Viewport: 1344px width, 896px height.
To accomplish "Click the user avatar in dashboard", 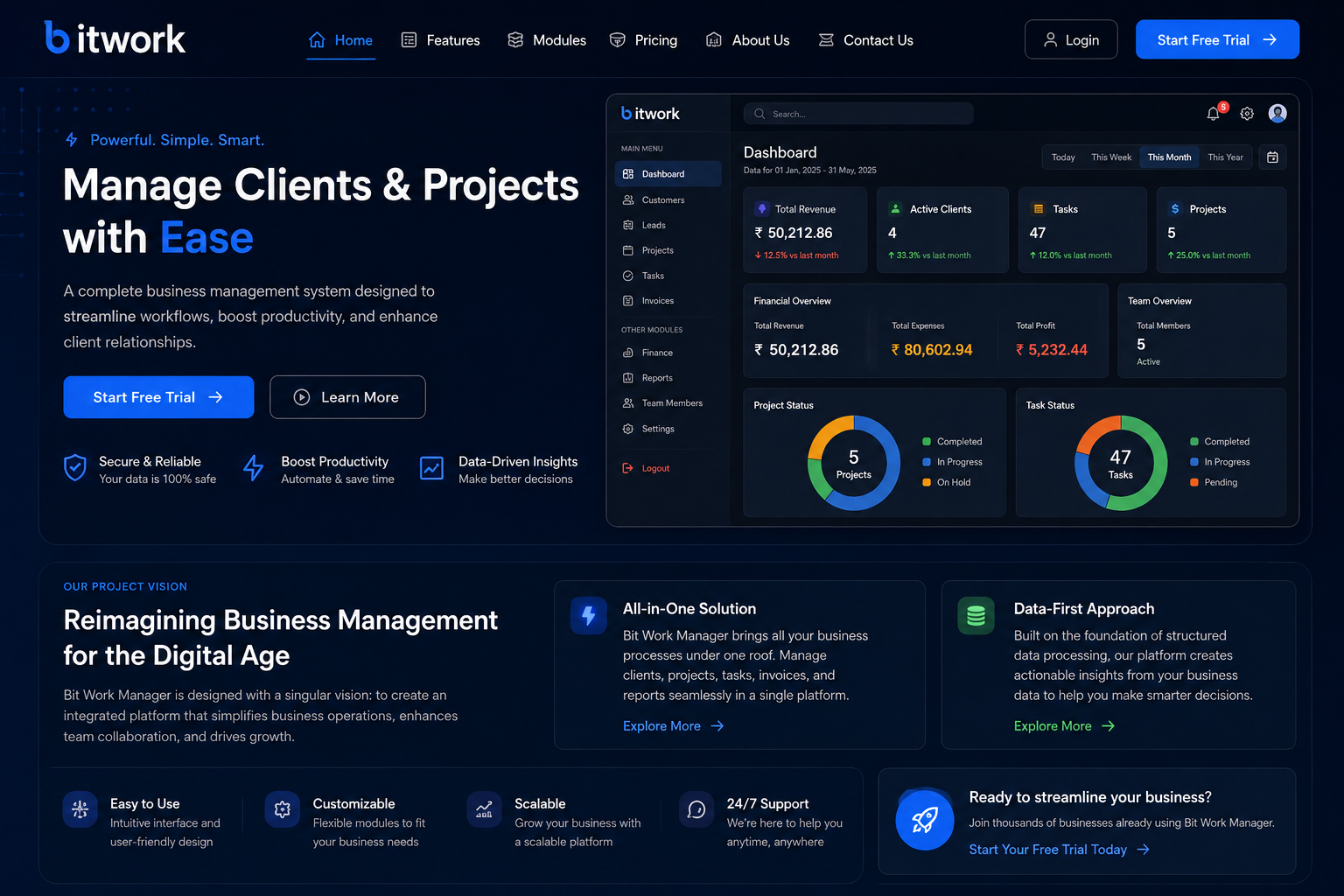I will pyautogui.click(x=1277, y=113).
